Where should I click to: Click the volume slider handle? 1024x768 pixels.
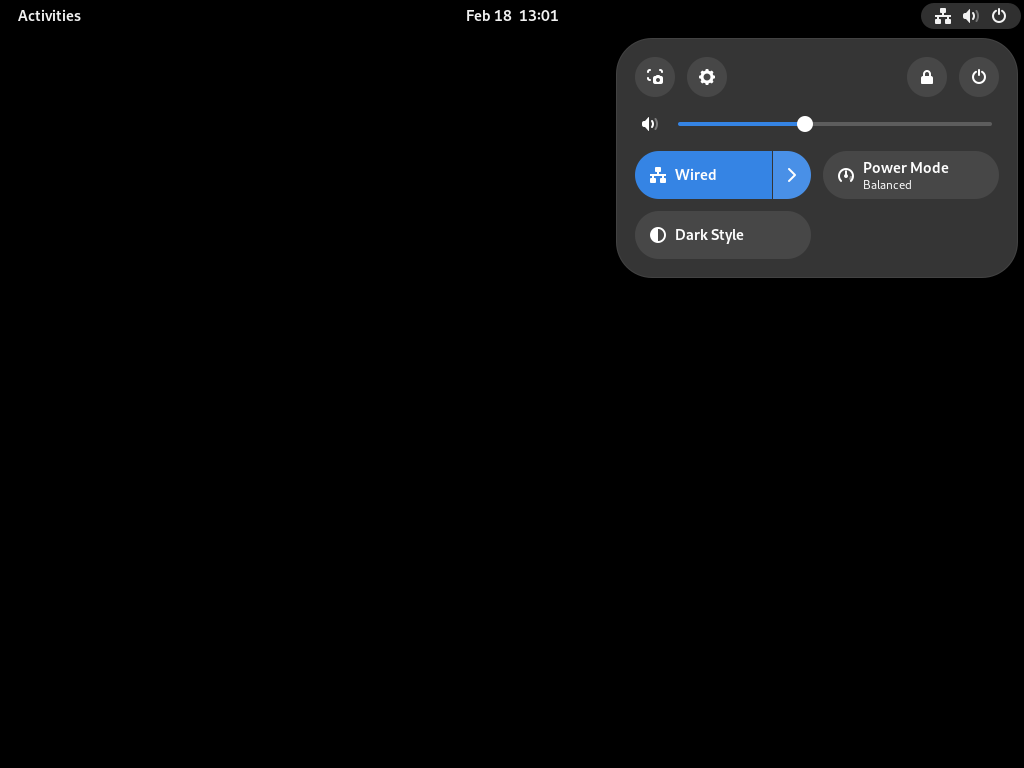[805, 124]
